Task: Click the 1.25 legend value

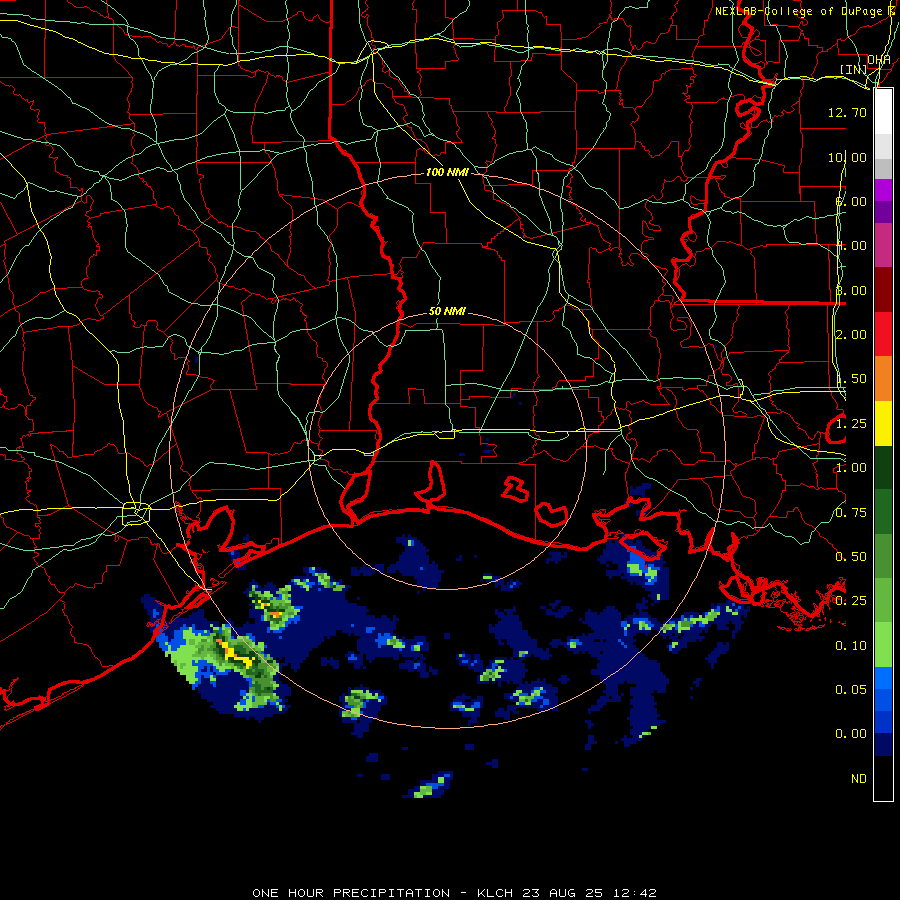Action: click(851, 424)
